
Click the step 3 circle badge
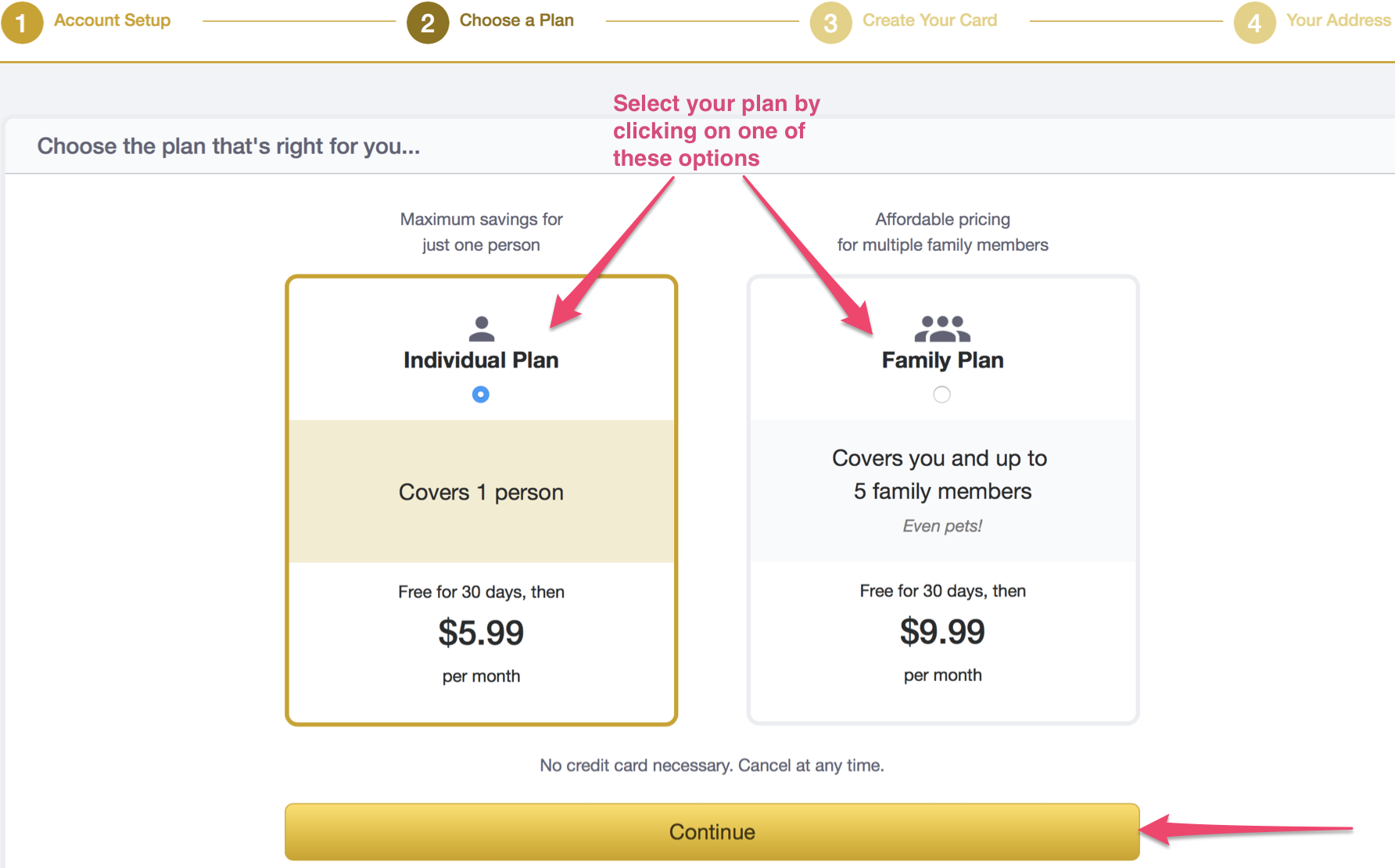(x=831, y=22)
